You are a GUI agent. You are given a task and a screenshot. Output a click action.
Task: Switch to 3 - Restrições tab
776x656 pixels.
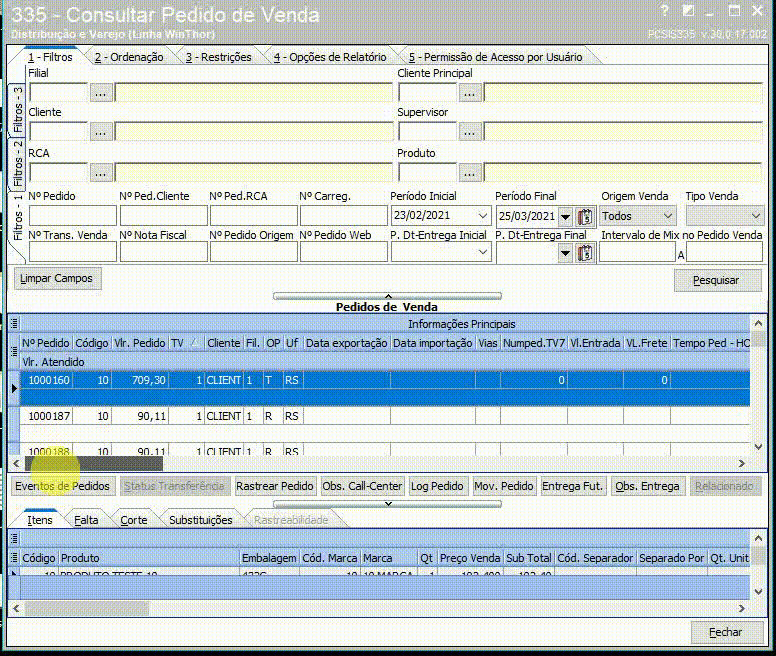coord(218,57)
